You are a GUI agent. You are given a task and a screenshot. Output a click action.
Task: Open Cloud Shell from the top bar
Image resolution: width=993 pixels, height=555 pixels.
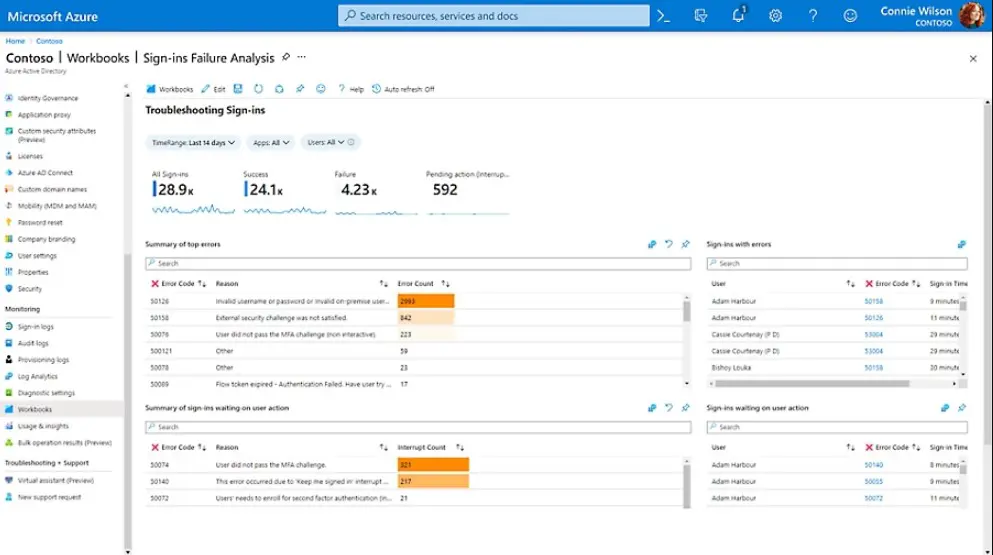tap(663, 16)
